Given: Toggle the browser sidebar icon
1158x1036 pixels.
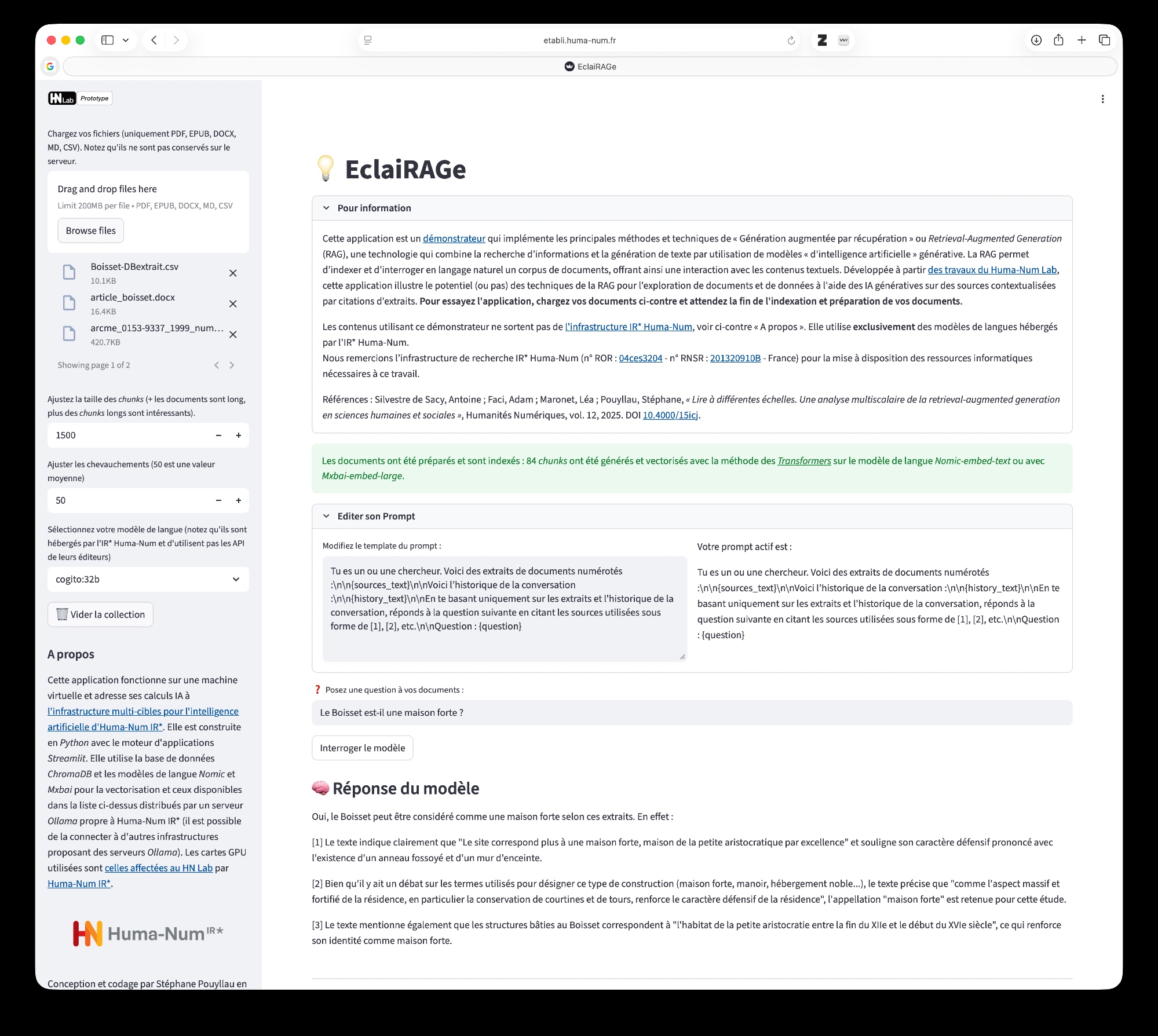Looking at the screenshot, I should (108, 40).
